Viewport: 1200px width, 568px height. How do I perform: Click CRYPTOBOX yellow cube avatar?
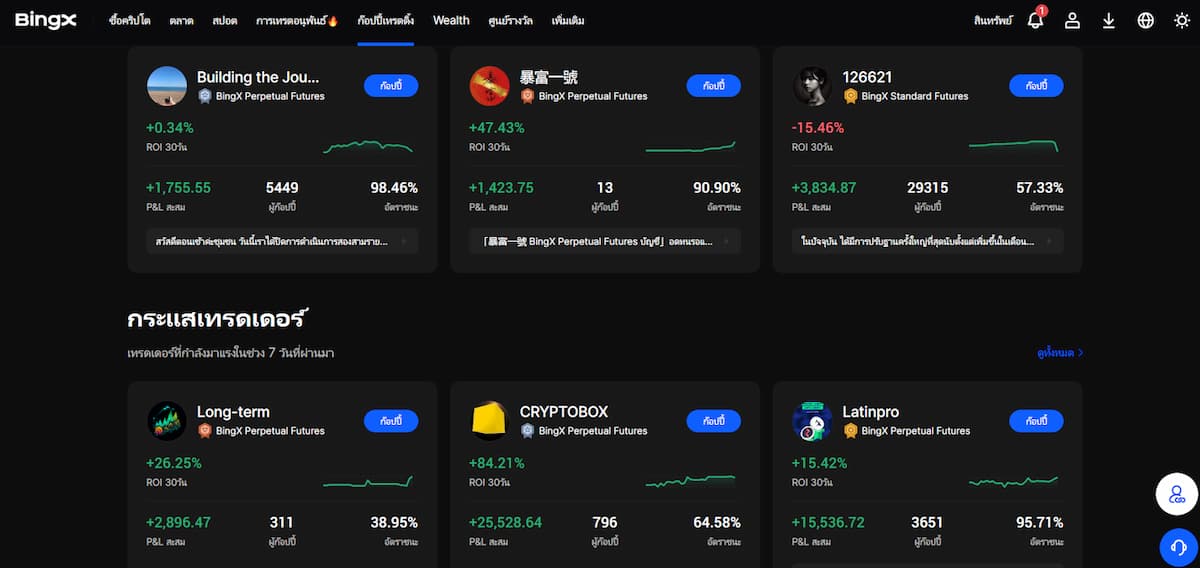pos(490,421)
